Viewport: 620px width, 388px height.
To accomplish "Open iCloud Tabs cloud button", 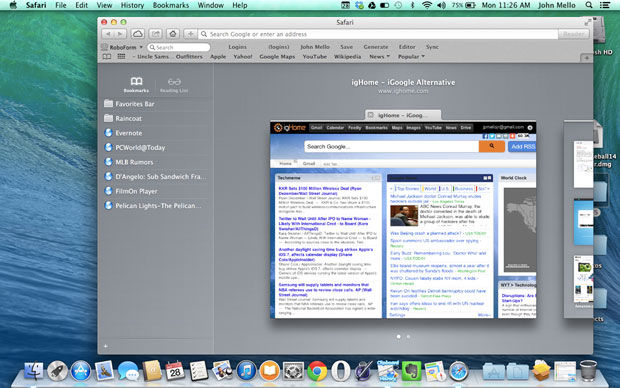I will [x=138, y=34].
